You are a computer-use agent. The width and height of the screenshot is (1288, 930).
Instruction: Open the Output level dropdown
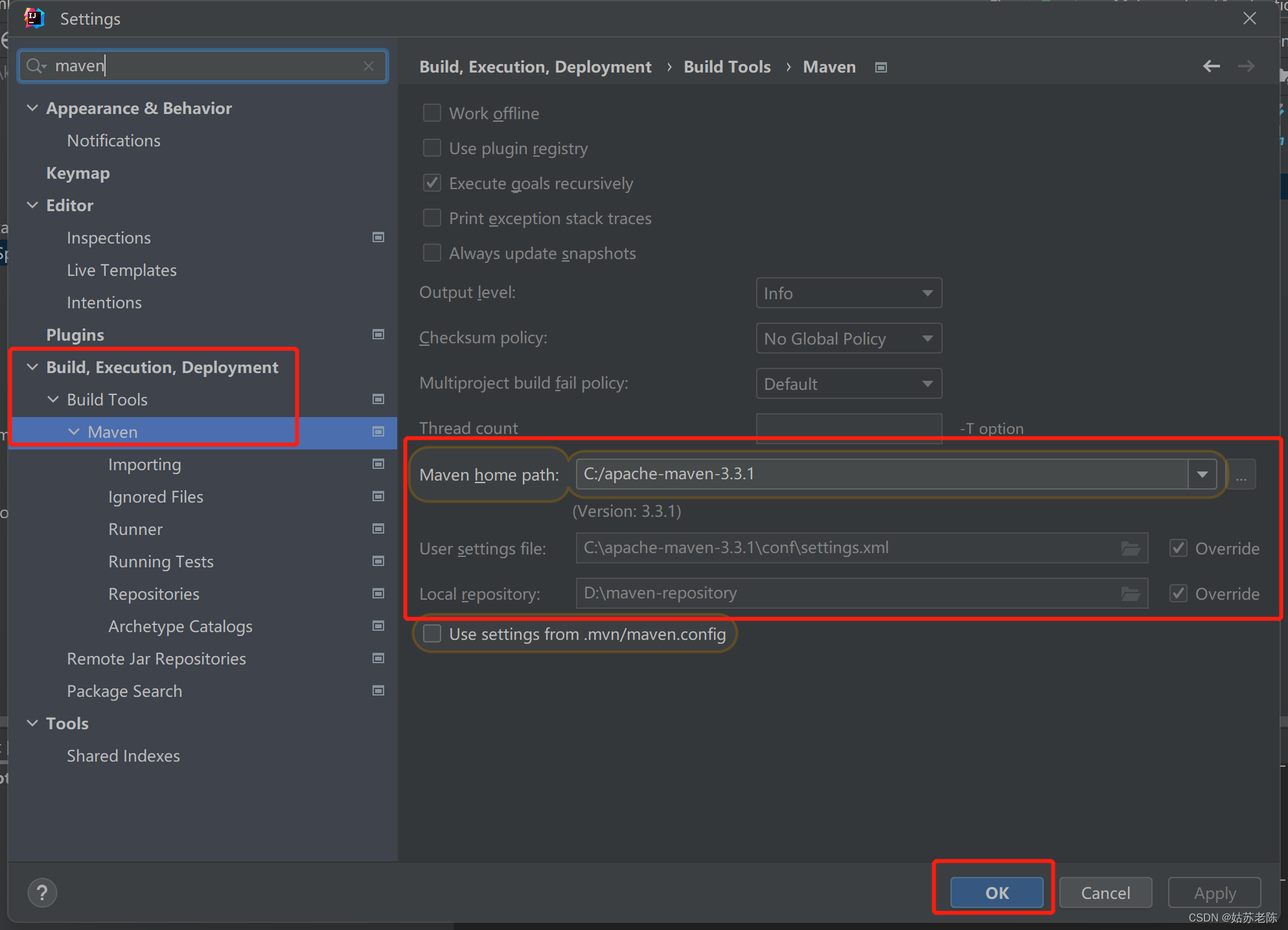849,293
